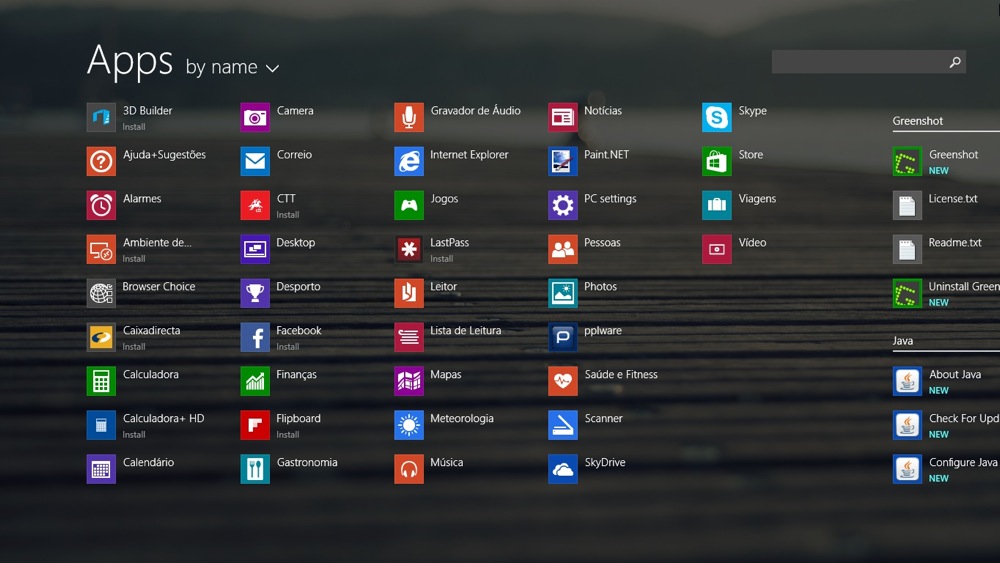Launch the Scanner icon
Viewport: 1000px width, 563px height.
(x=562, y=425)
